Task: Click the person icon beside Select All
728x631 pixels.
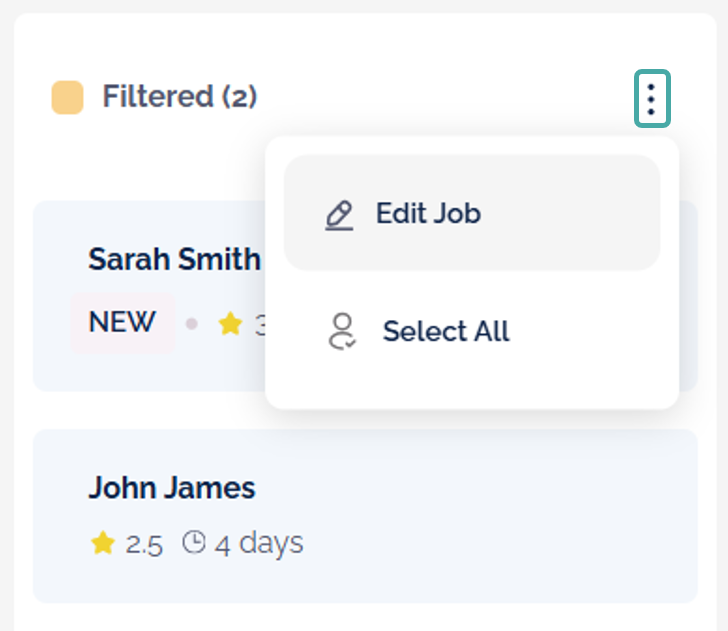Action: click(x=342, y=331)
